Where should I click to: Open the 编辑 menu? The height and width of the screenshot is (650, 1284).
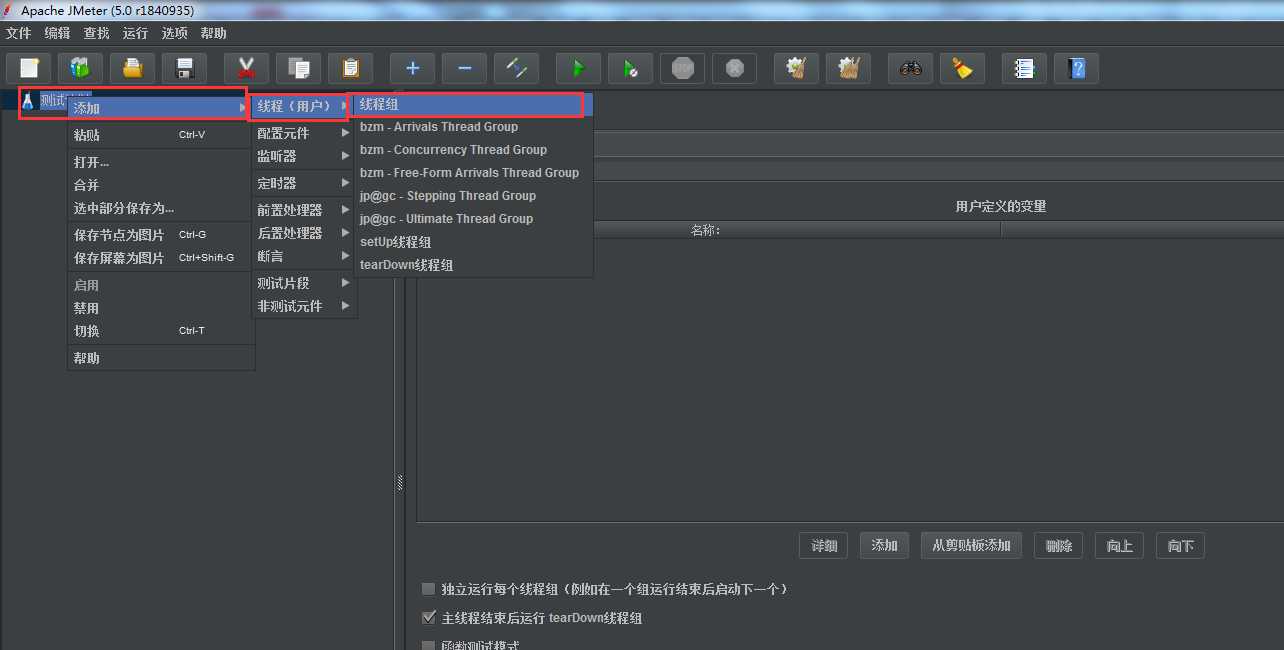tap(58, 33)
